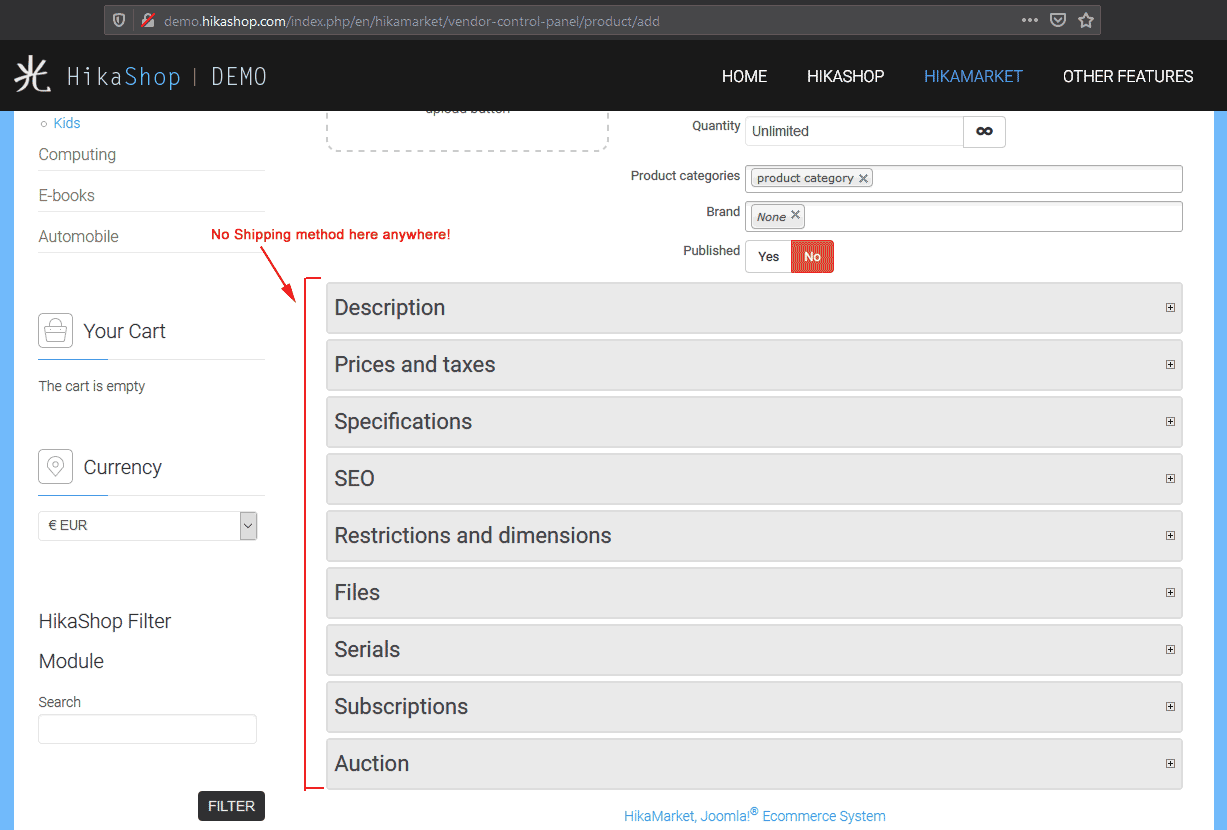Viewport: 1227px width, 830px height.
Task: Click the browser address bar URL
Action: click(x=412, y=20)
